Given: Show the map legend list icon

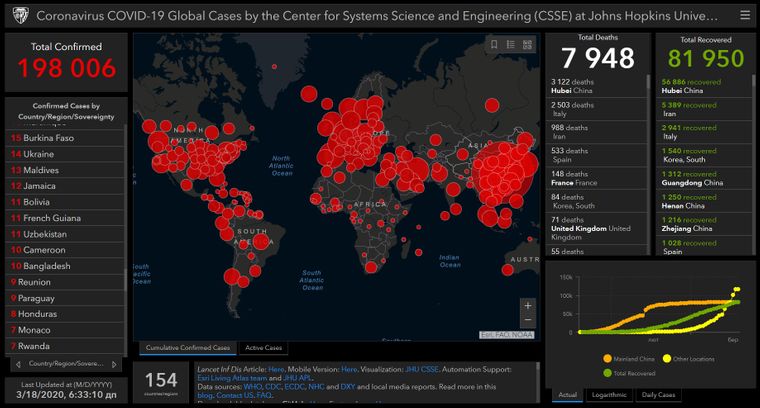Looking at the screenshot, I should pos(511,44).
